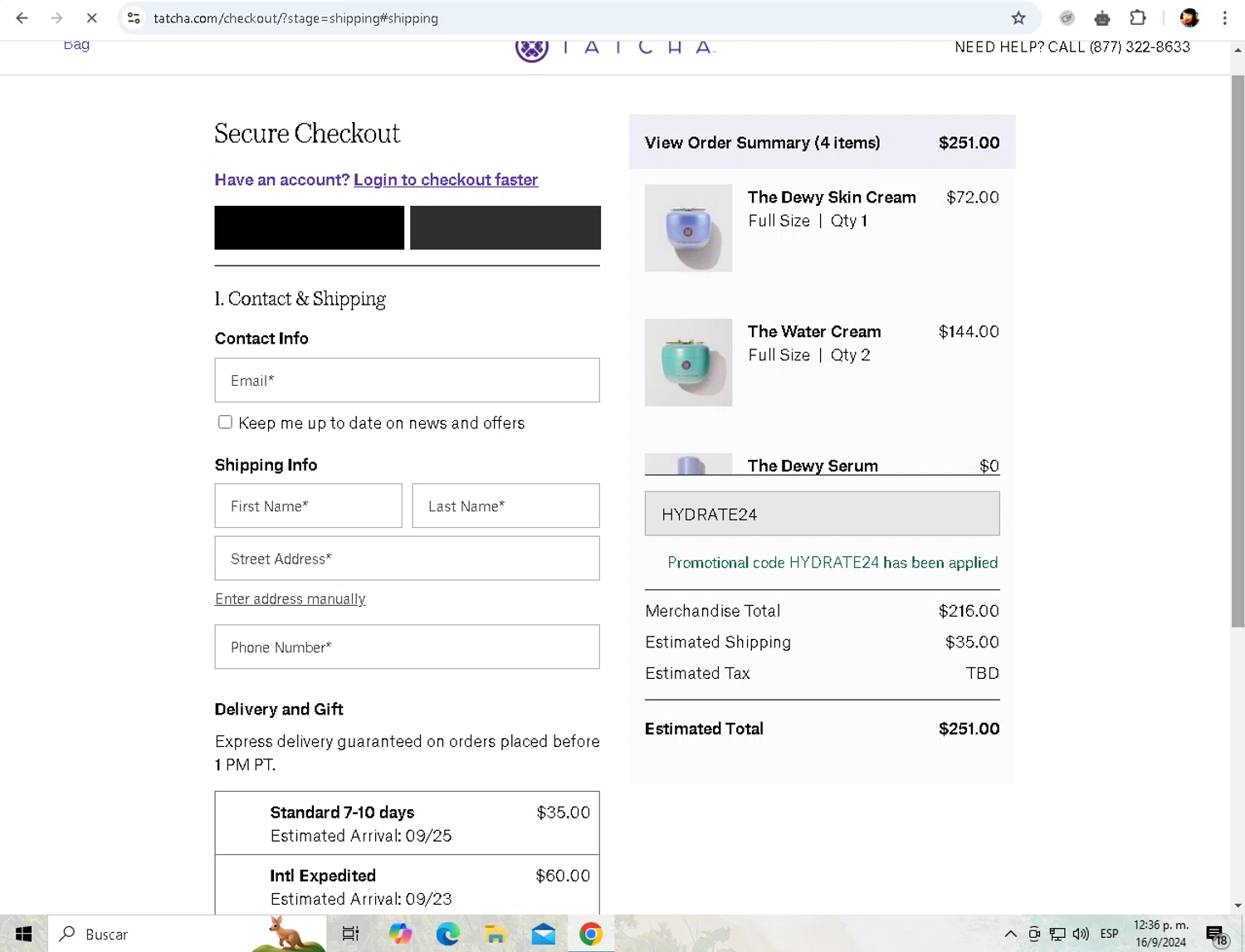This screenshot has width=1245, height=952.
Task: Click the Windows taskbar search box
Action: pos(187,934)
